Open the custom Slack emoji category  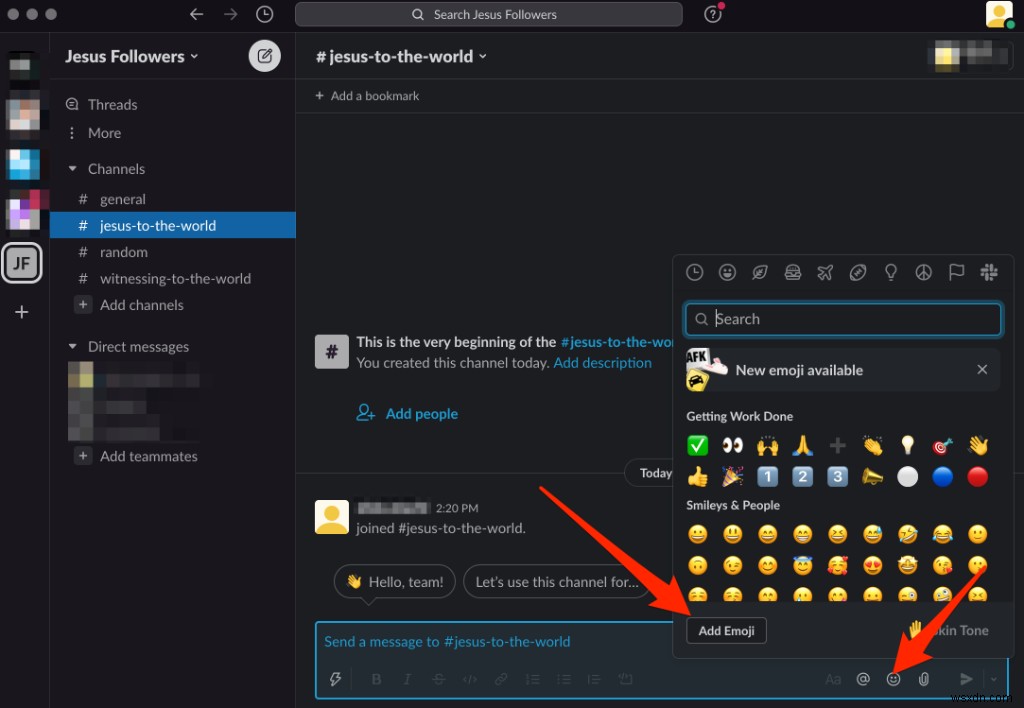988,272
